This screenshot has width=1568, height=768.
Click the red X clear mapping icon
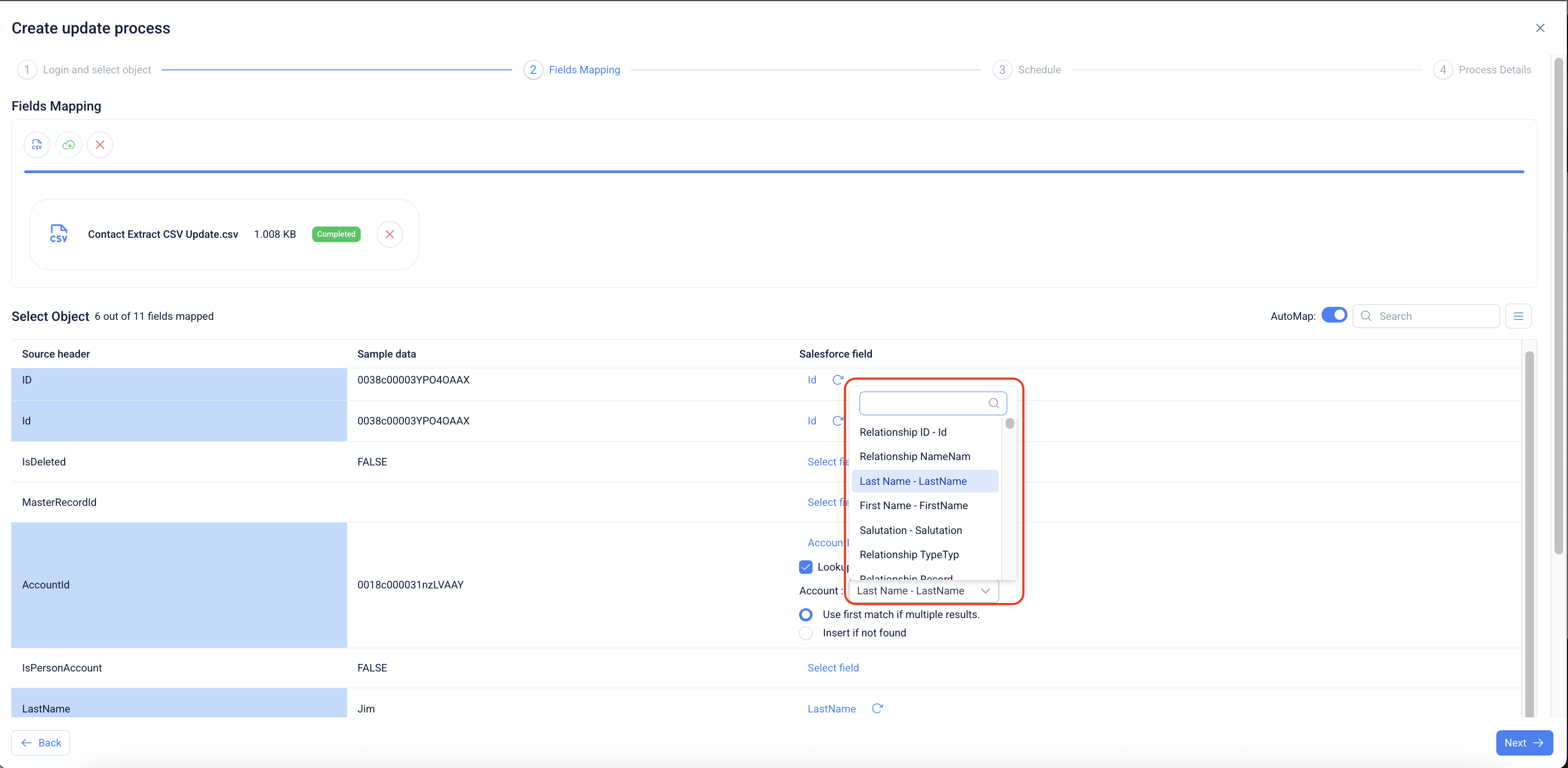pos(100,145)
